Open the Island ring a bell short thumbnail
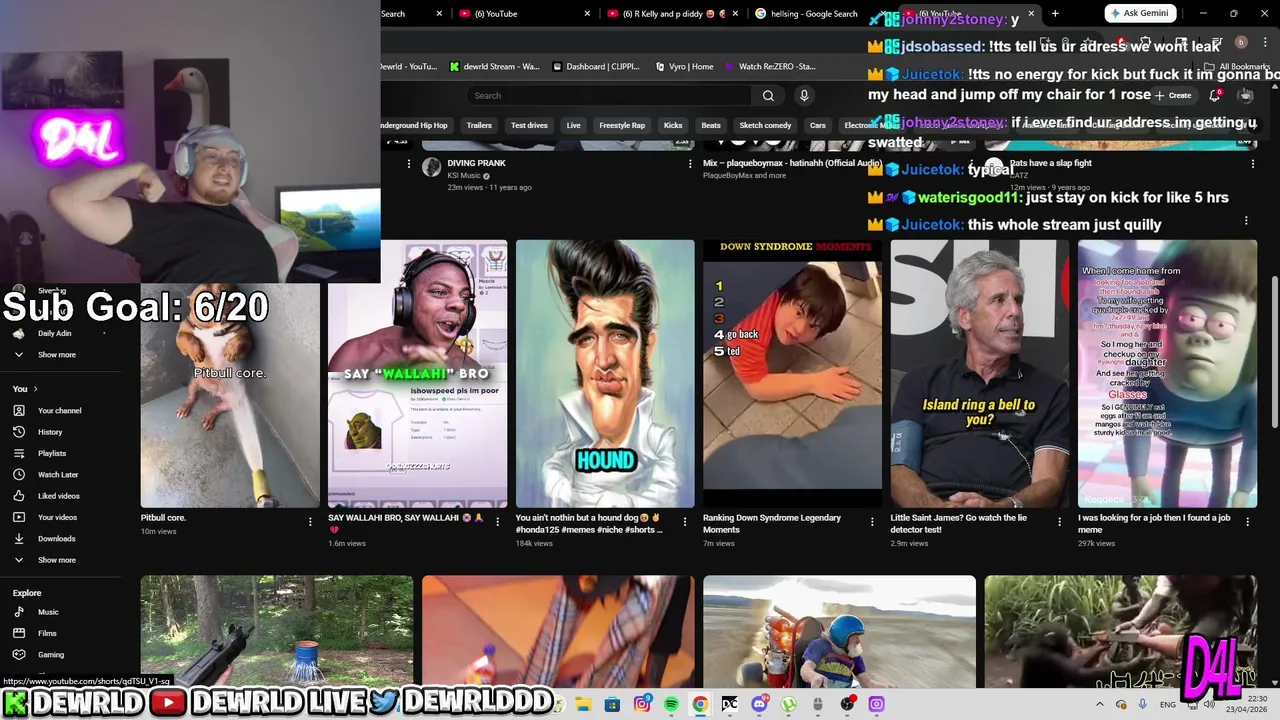The width and height of the screenshot is (1280, 720). coord(980,374)
